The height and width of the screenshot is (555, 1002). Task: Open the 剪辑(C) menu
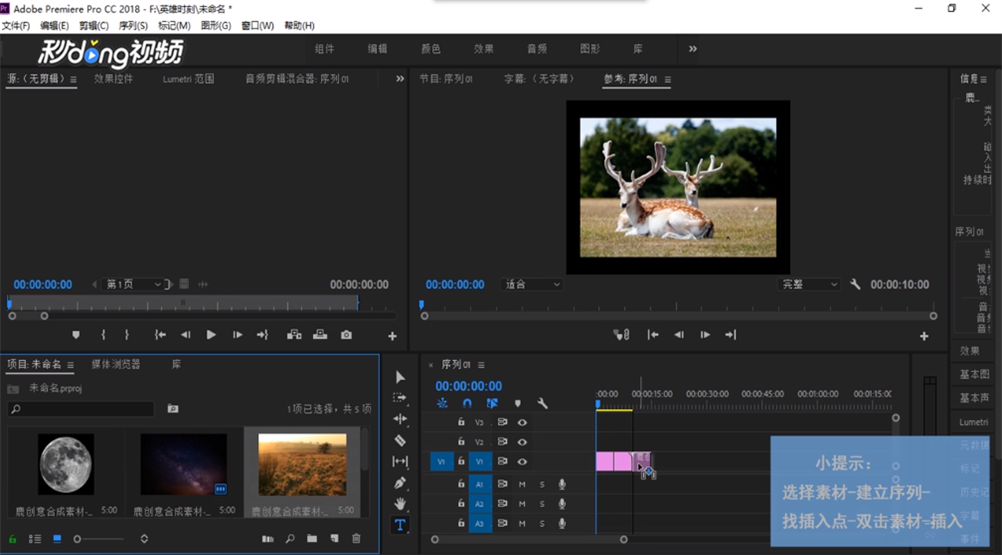(x=94, y=26)
